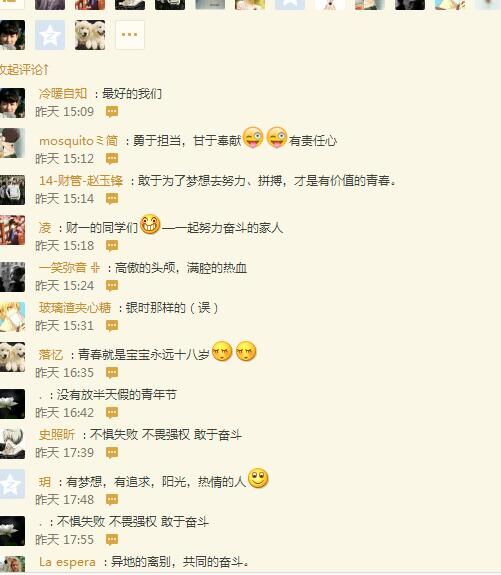Viewport: 501px width, 575px height.
Task: Click La espera username
Action: point(67,562)
